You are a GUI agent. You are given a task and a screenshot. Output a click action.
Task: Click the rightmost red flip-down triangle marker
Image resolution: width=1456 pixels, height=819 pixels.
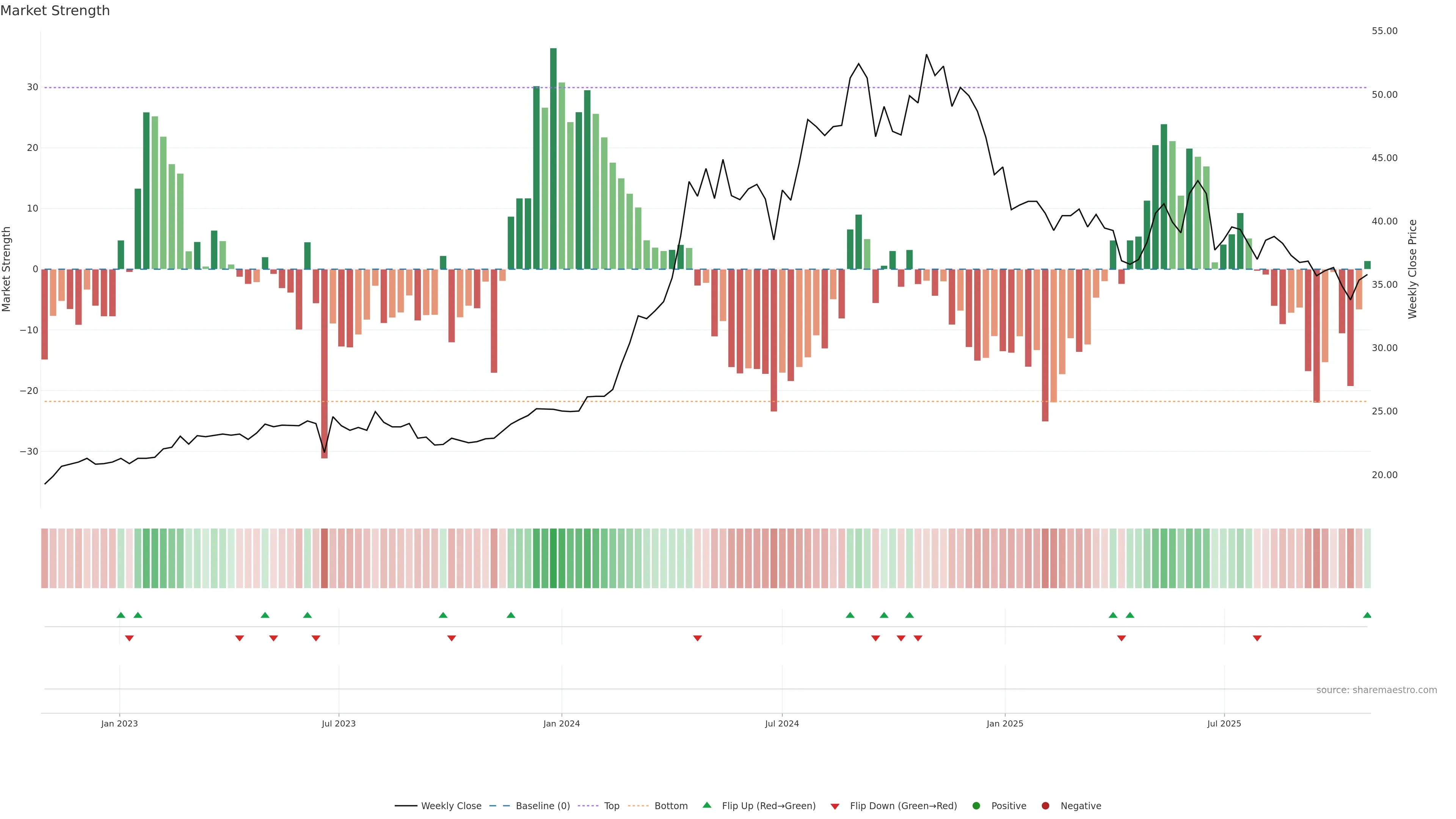[x=1257, y=638]
